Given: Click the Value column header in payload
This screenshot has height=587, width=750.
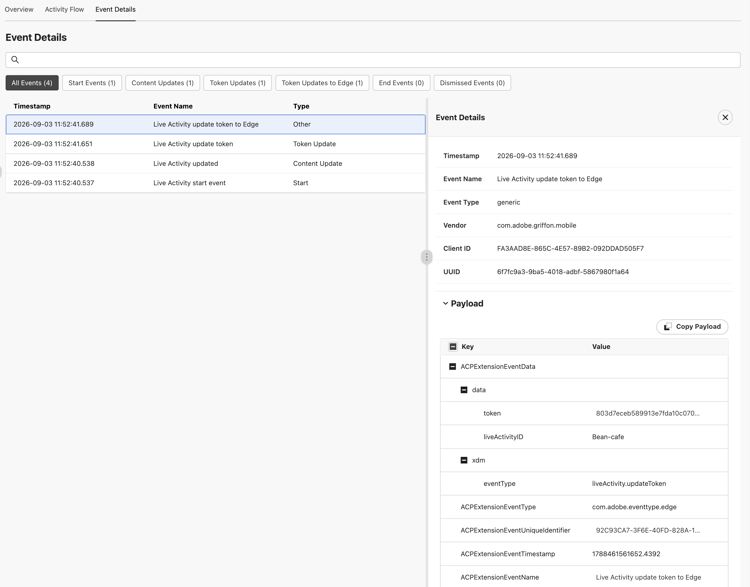Looking at the screenshot, I should [601, 346].
